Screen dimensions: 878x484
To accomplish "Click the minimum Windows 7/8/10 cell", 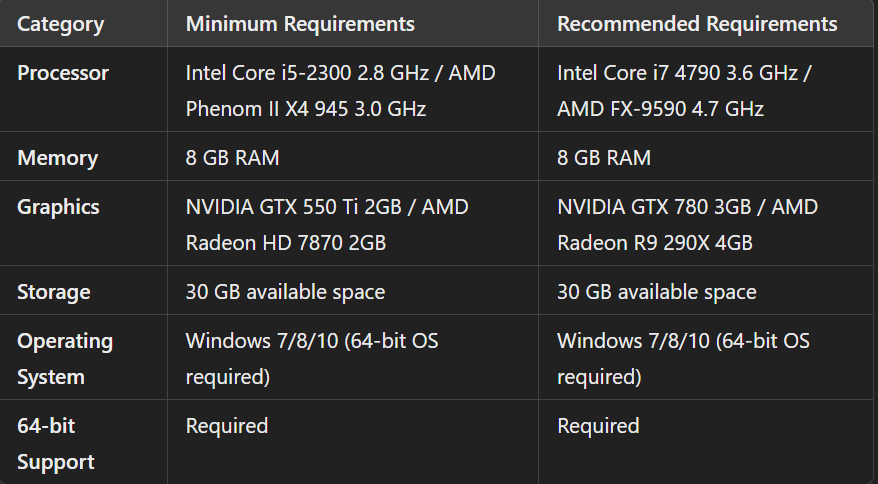I will click(x=312, y=359).
